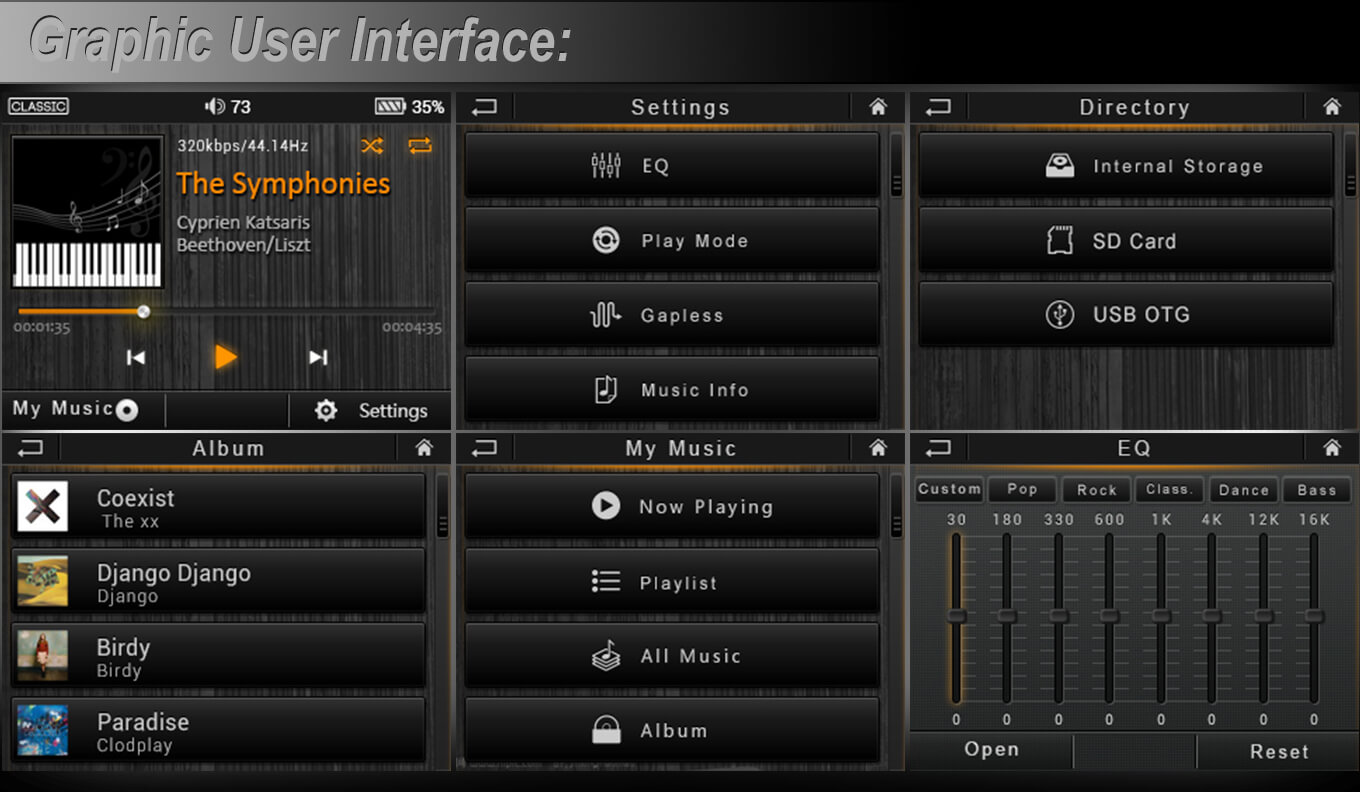Viewport: 1360px width, 792px height.
Task: Open the EQ settings entry
Action: [671, 166]
